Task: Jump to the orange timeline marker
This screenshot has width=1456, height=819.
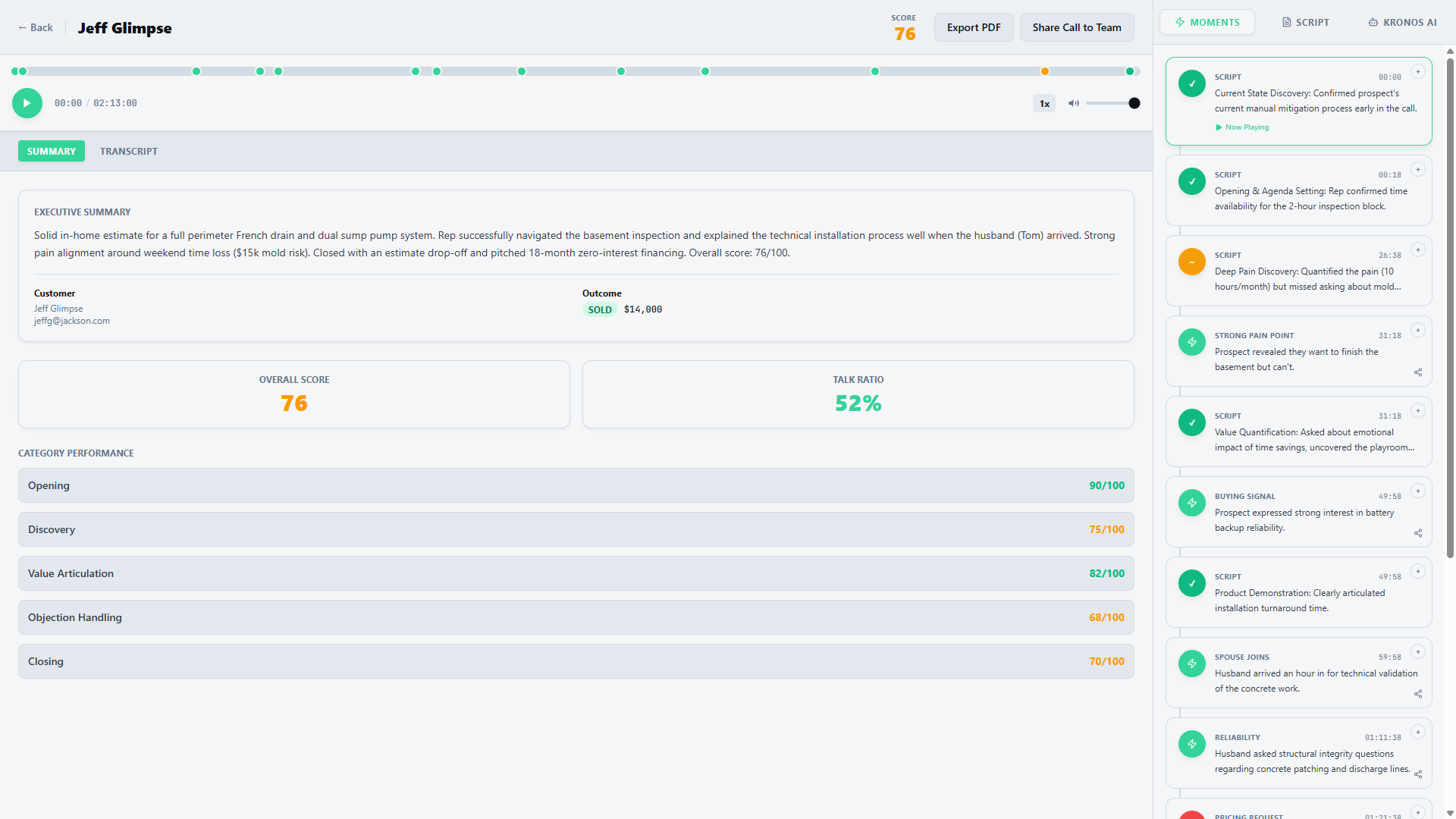Action: [x=1044, y=71]
